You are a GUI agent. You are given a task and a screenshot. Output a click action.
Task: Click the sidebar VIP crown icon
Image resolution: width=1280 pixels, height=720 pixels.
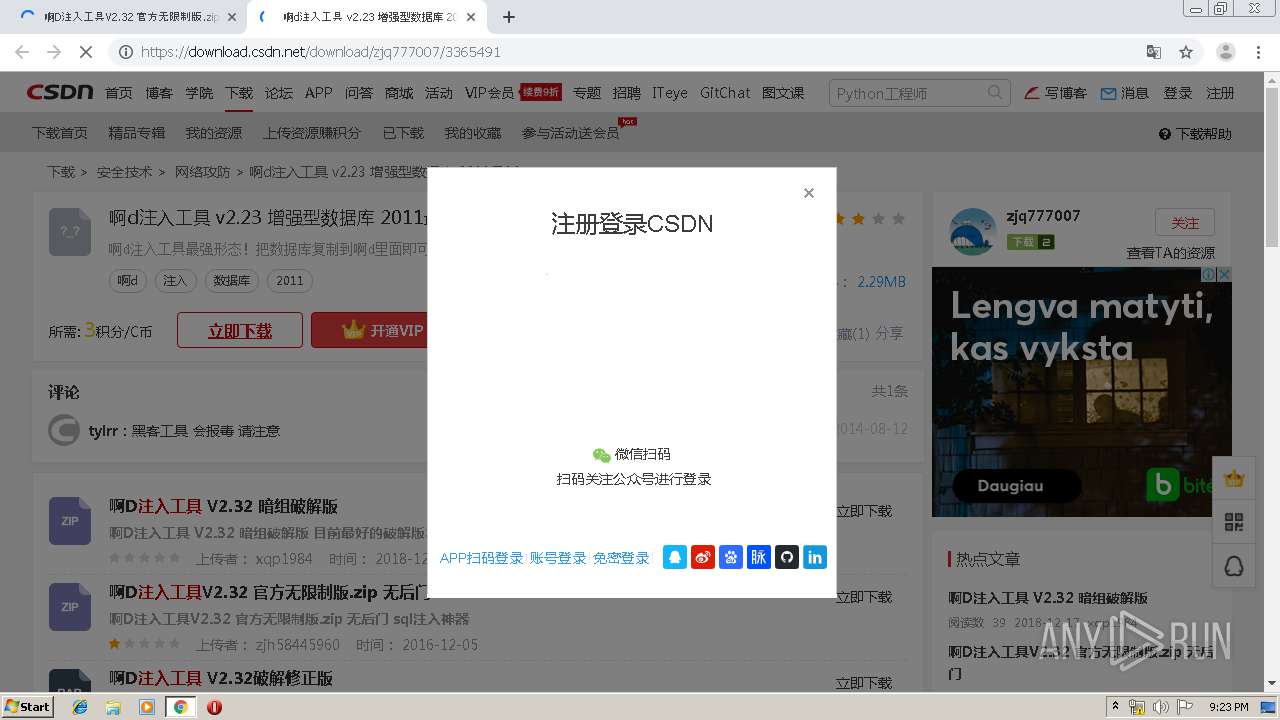point(1234,479)
